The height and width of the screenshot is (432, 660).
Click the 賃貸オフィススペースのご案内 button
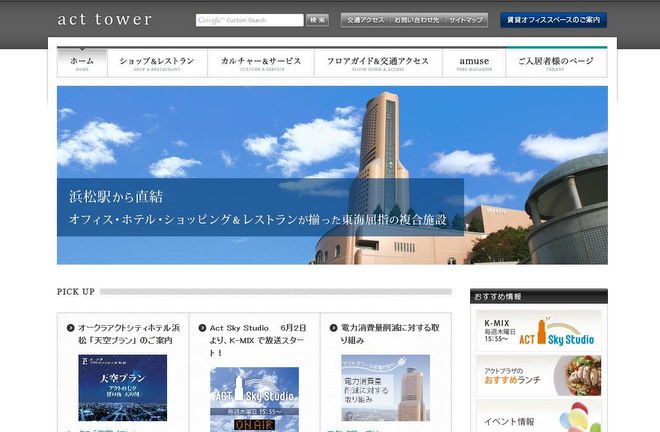[554, 20]
